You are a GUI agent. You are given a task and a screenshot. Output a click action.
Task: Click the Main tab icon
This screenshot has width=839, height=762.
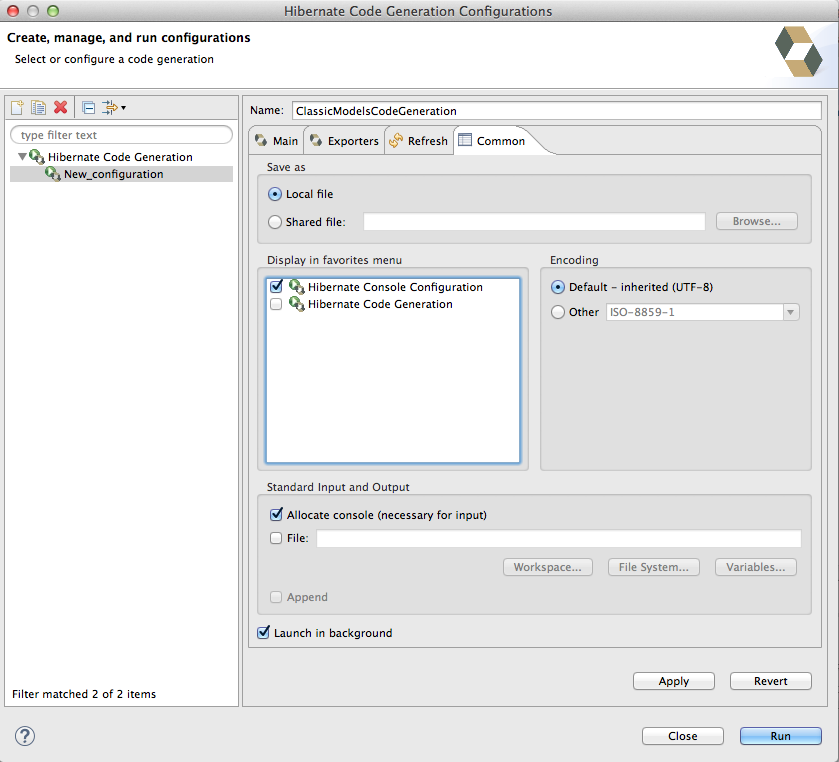[x=261, y=140]
